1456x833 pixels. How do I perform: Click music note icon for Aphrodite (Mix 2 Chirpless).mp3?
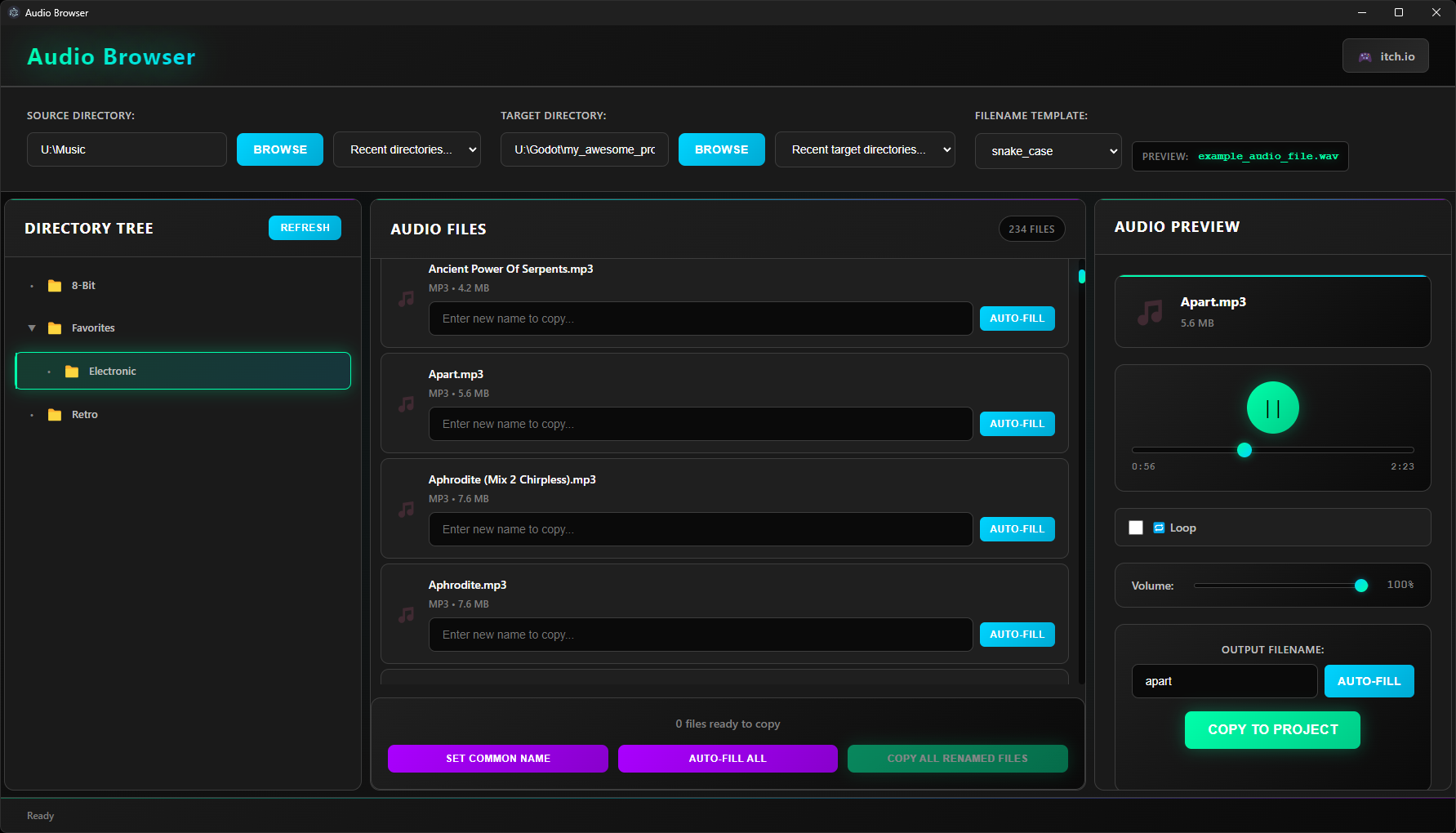(406, 510)
